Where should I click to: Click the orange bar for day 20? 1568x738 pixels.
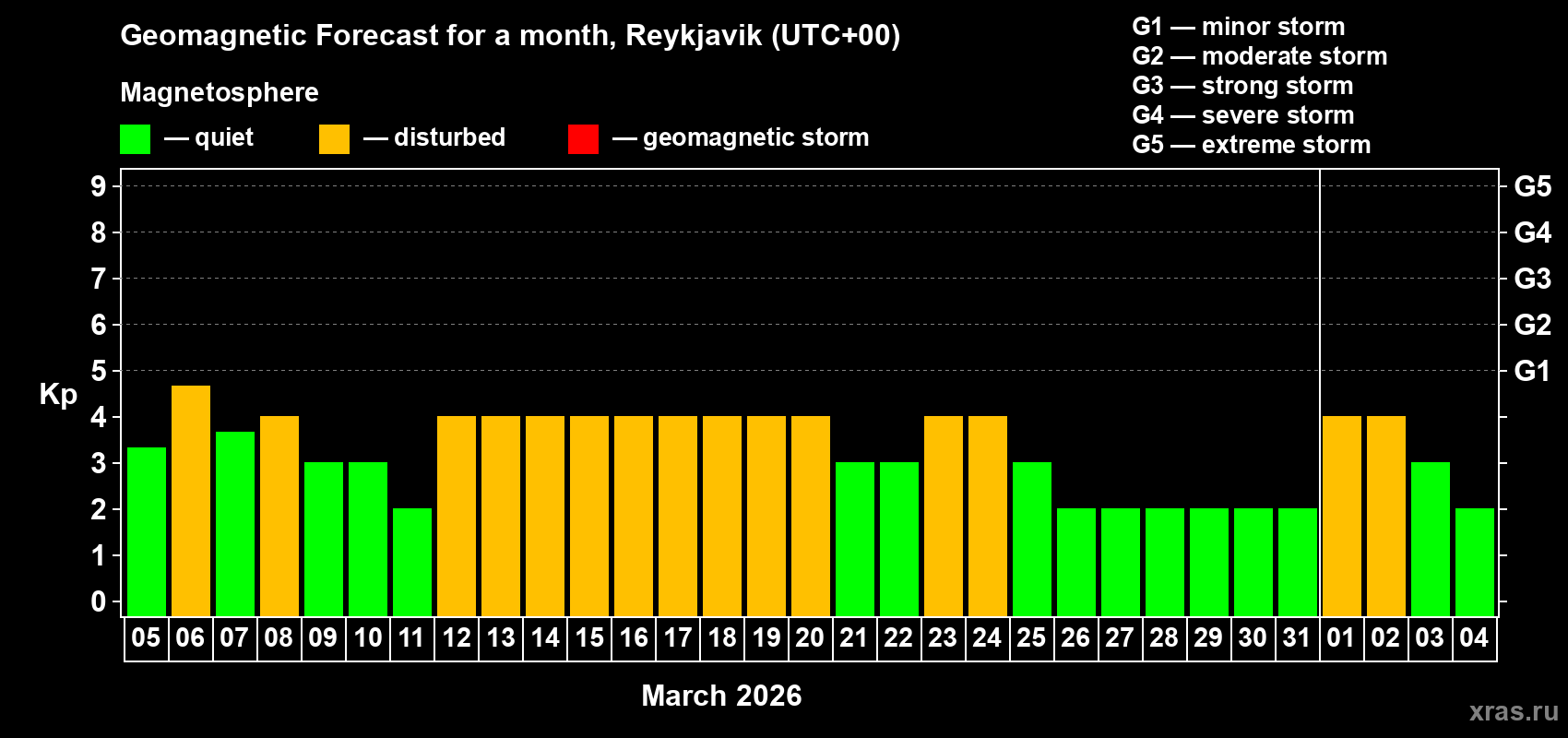coord(811,517)
